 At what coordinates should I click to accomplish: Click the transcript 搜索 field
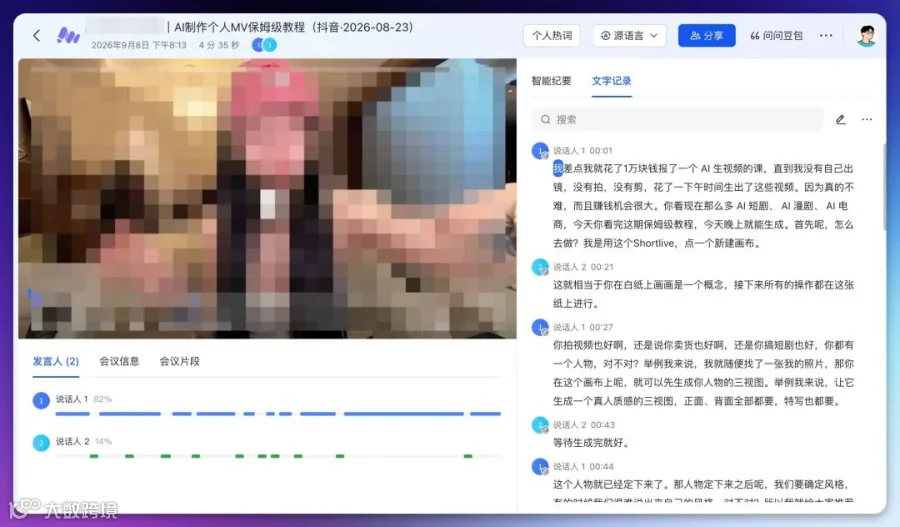677,119
